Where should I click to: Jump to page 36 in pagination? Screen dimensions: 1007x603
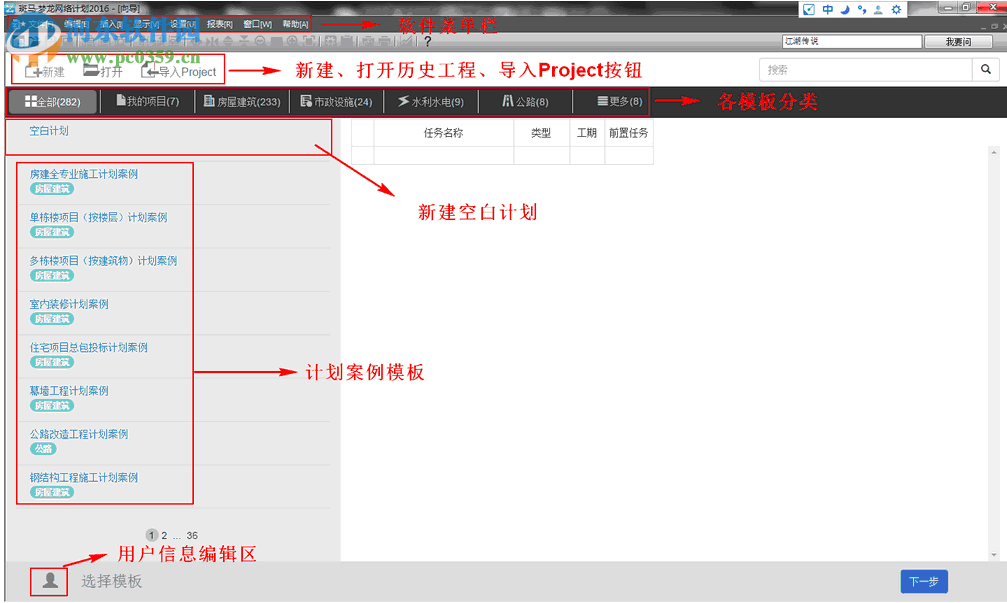(x=192, y=535)
